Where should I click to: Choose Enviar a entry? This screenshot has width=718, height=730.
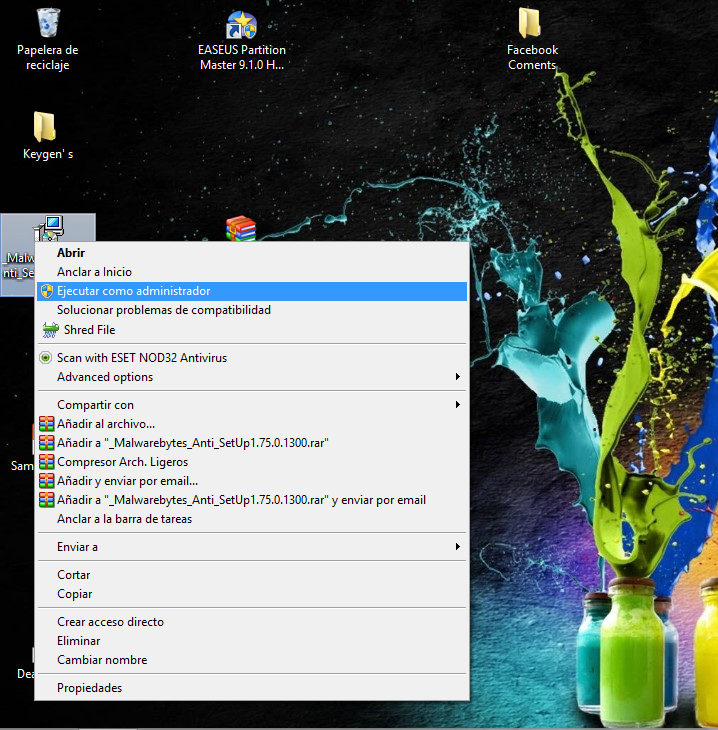252,547
